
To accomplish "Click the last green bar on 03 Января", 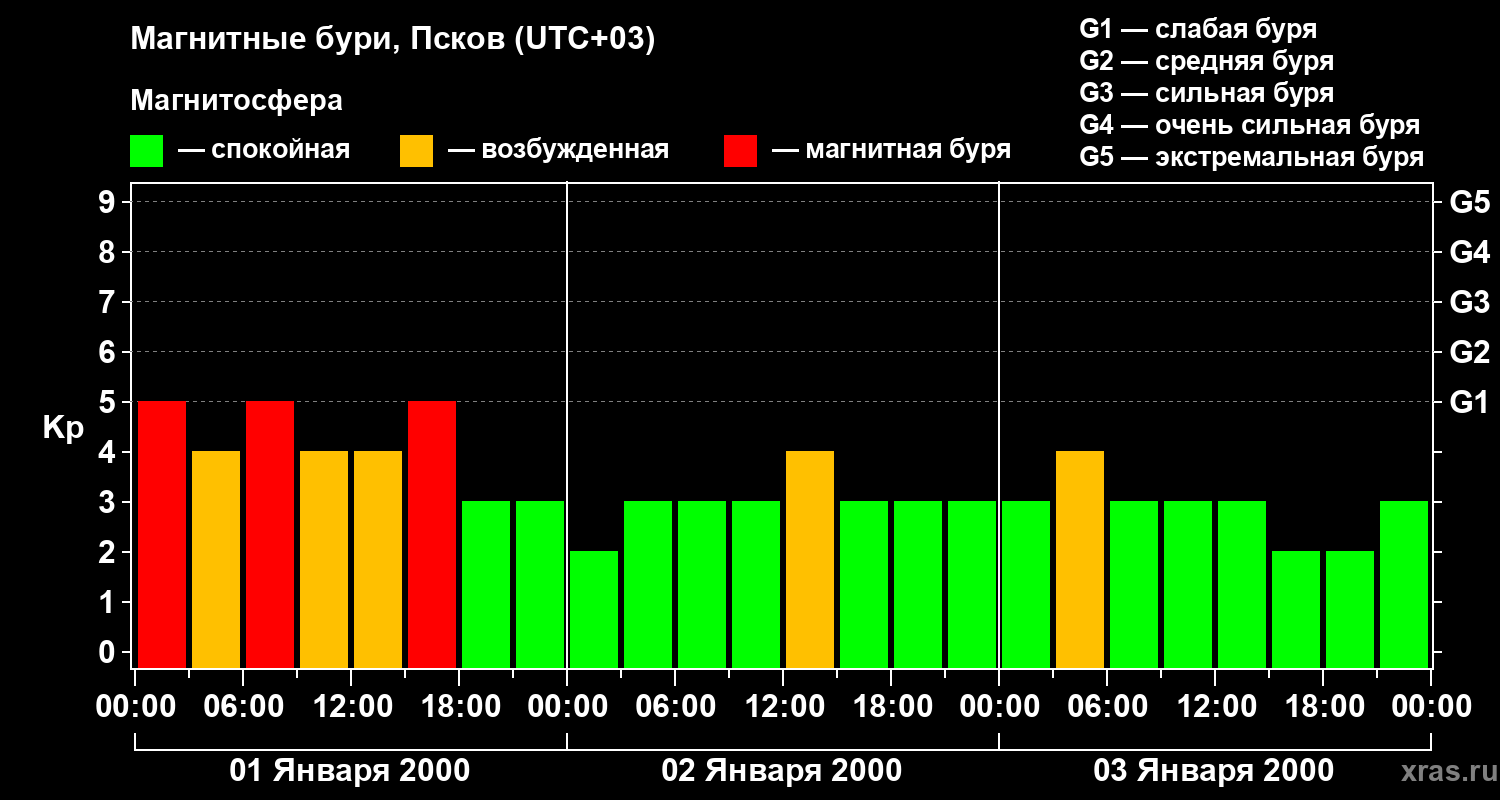I will [x=1404, y=584].
